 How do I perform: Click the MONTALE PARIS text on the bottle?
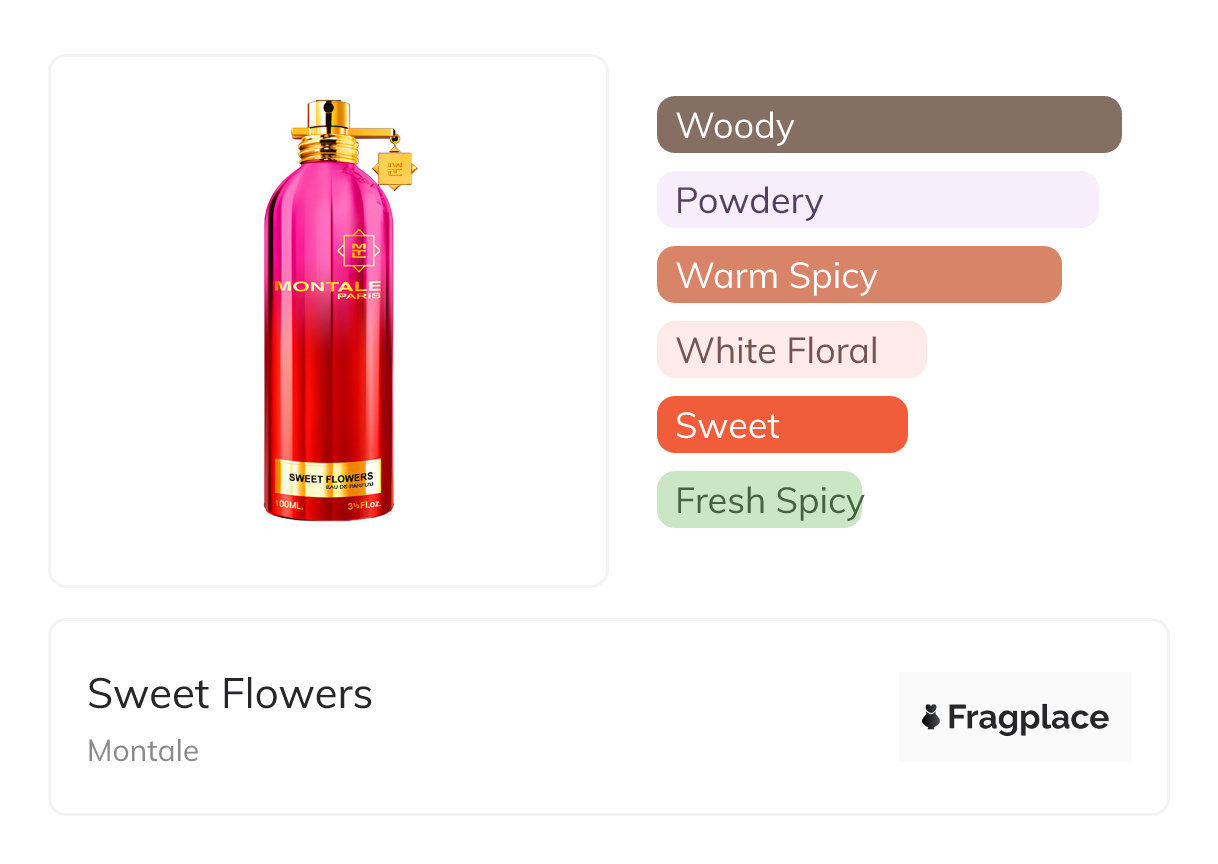click(x=328, y=289)
